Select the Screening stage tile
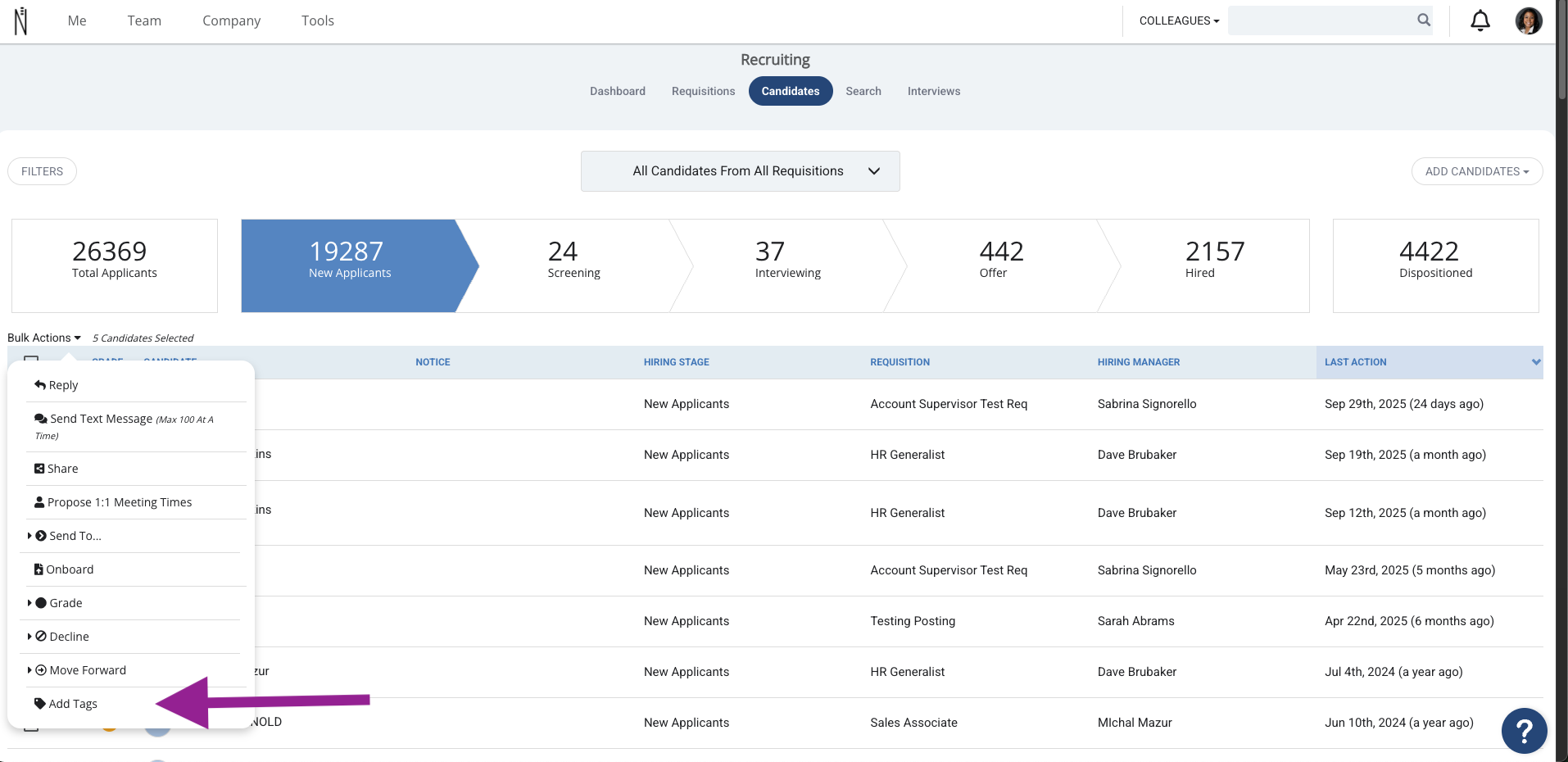Screen dimensions: 1568x762 [x=574, y=265]
